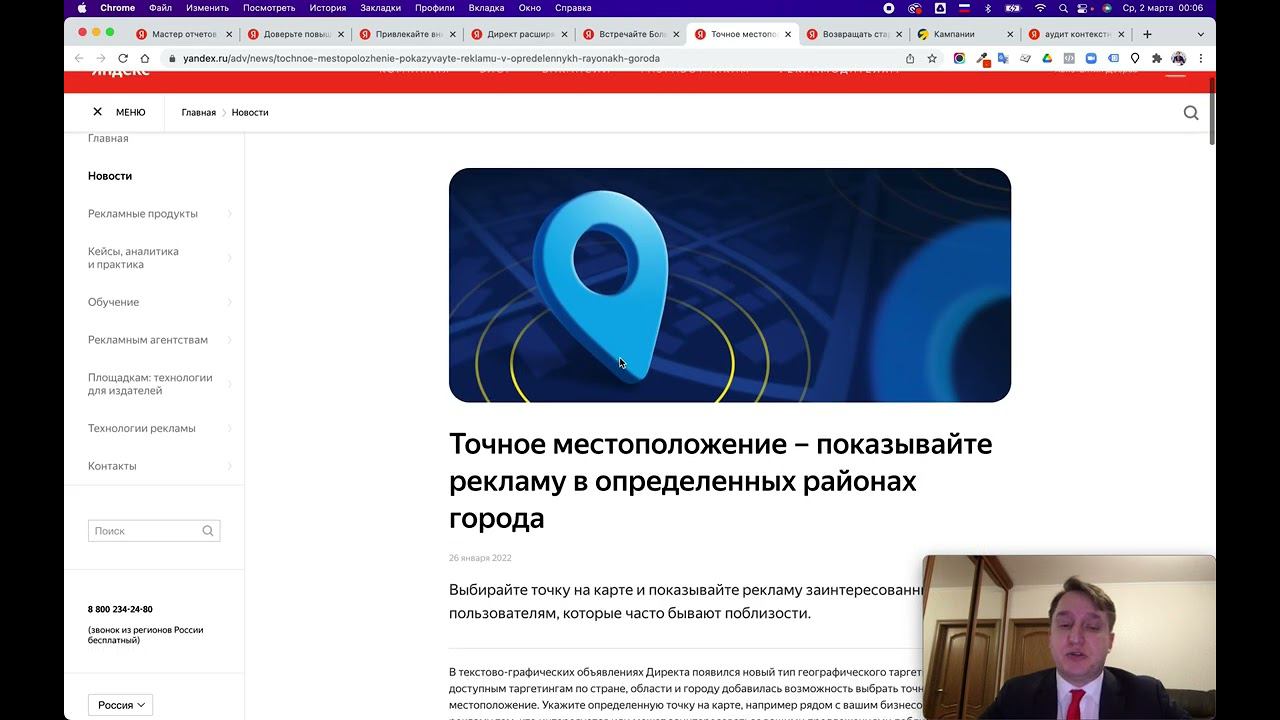This screenshot has width=1280, height=720.
Task: Select 'Новости' in the sidebar
Action: 110,176
